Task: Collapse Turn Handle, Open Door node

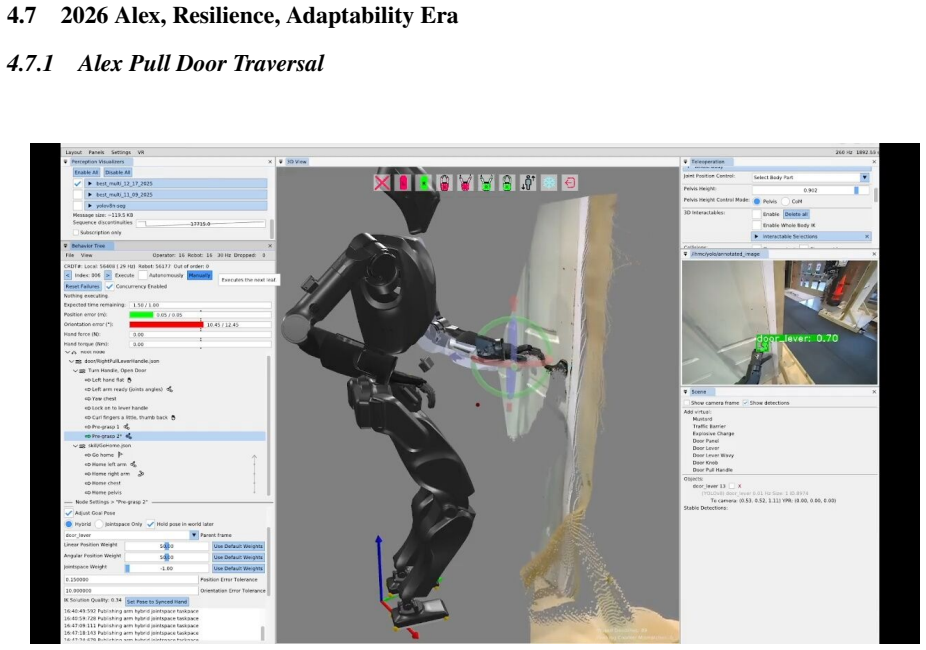Action: pyautogui.click(x=76, y=370)
